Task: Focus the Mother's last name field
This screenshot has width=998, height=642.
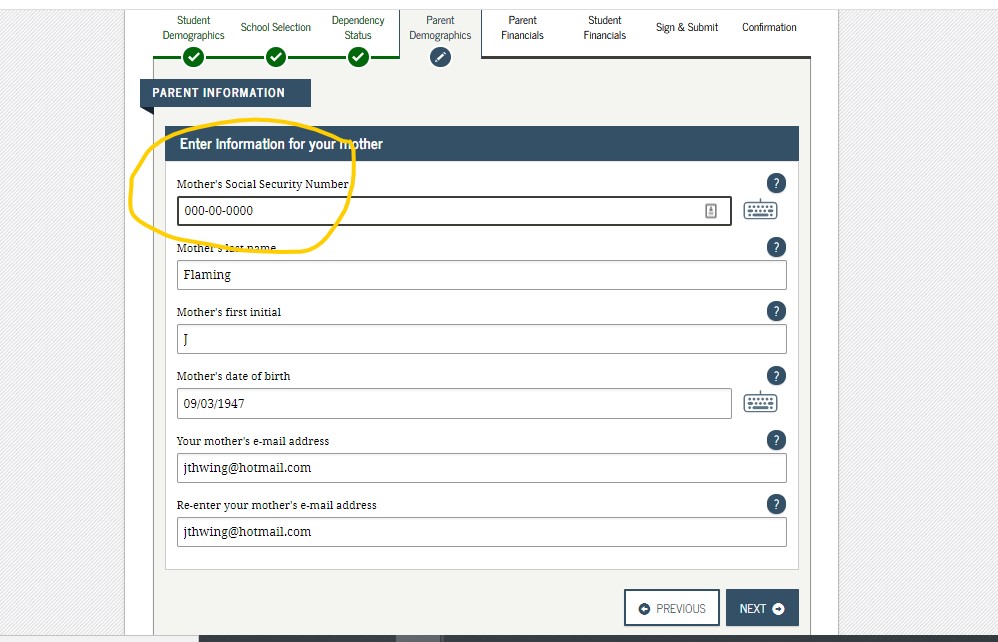Action: point(481,275)
